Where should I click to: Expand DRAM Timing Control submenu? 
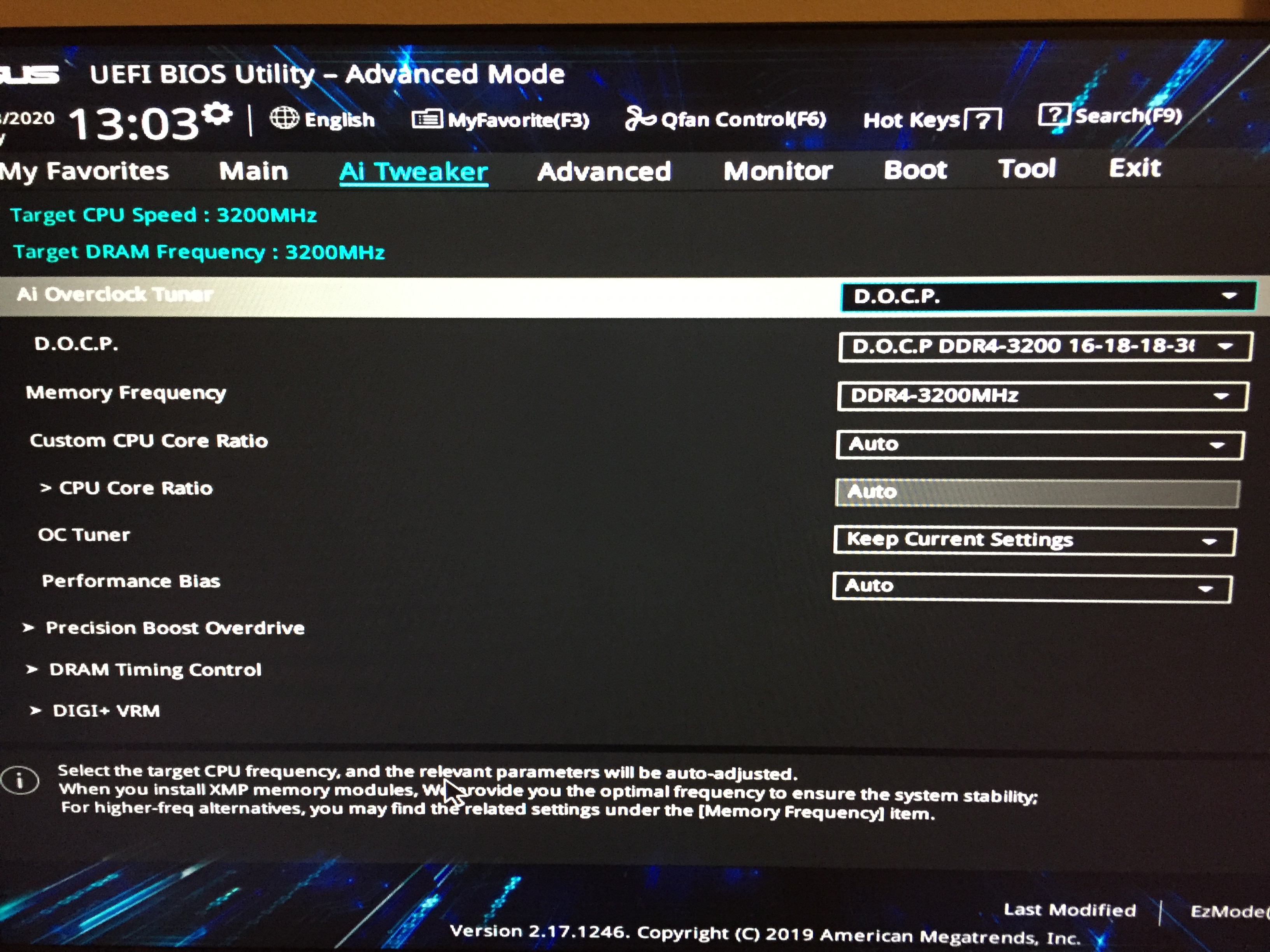(x=154, y=670)
